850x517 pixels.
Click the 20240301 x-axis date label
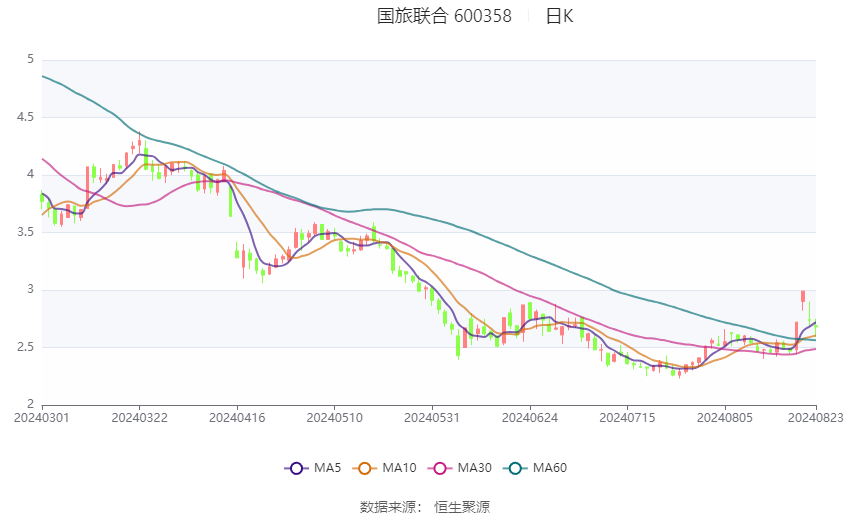[42, 418]
